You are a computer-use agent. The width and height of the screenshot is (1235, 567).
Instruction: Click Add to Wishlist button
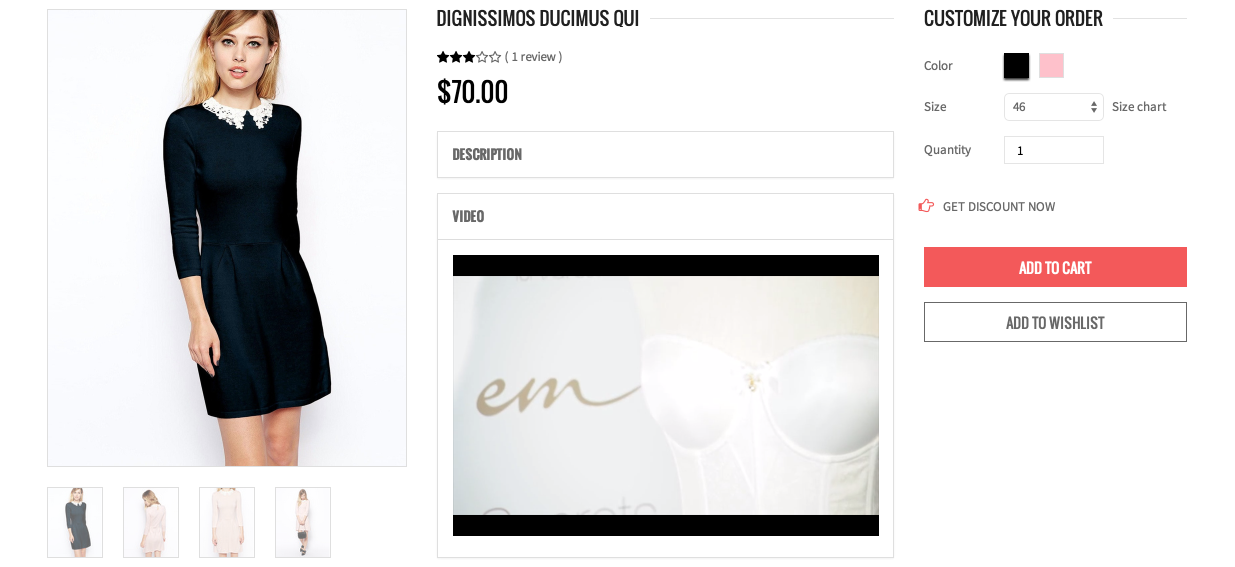click(x=1055, y=322)
